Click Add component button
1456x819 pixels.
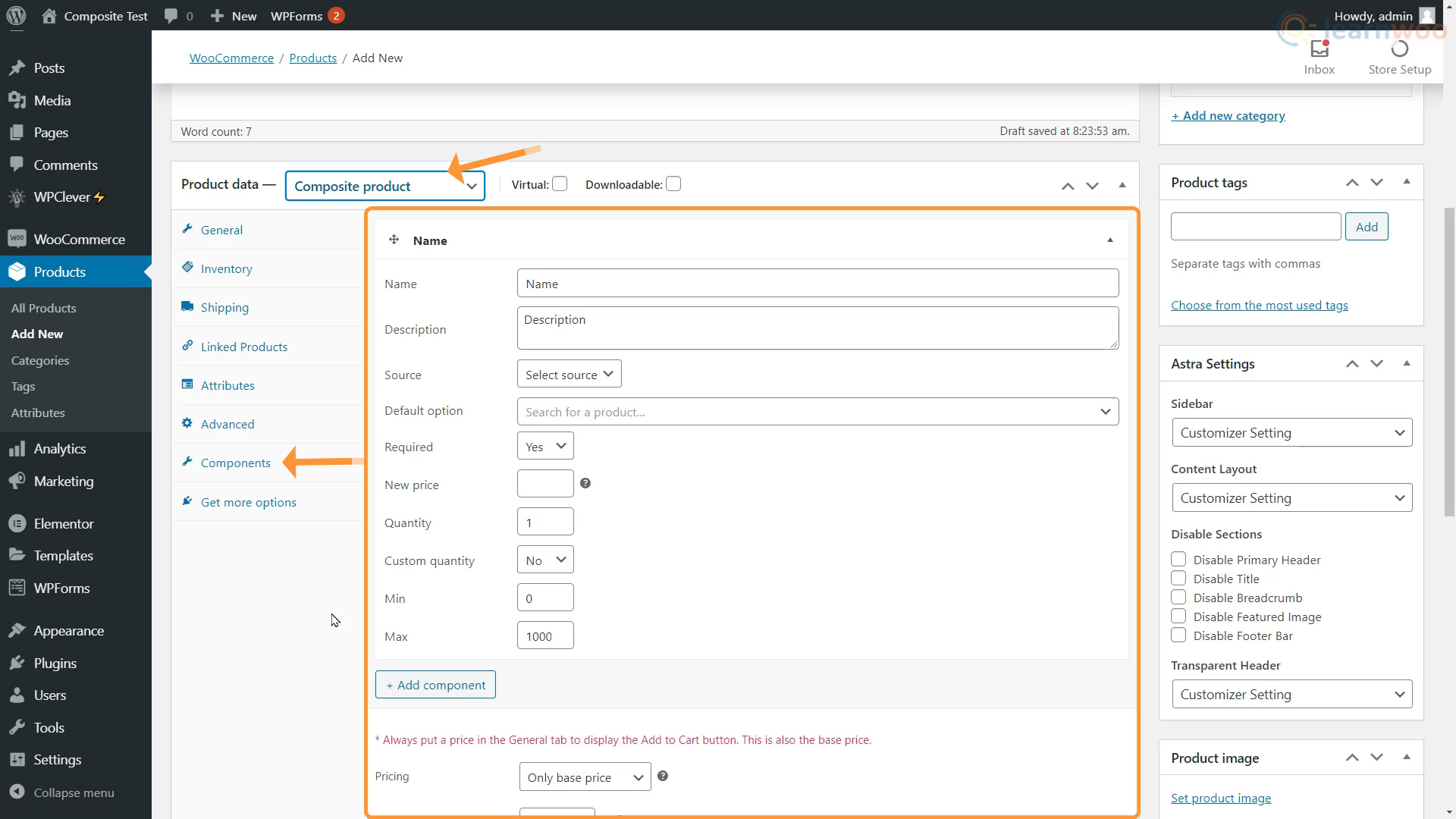coord(435,685)
